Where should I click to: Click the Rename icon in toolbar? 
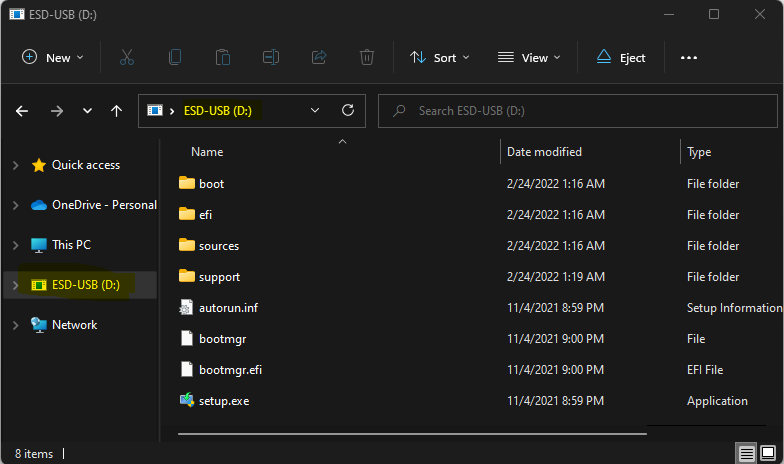pos(271,58)
